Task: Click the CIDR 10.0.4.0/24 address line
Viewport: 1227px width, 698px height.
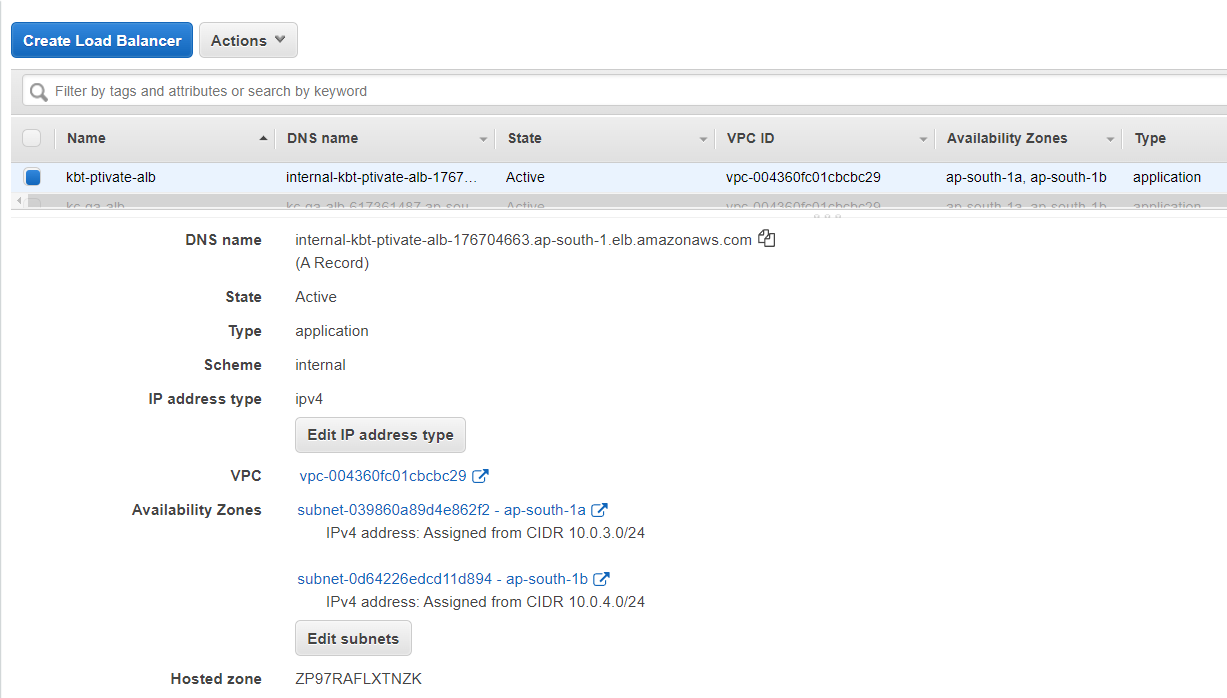Action: point(485,602)
